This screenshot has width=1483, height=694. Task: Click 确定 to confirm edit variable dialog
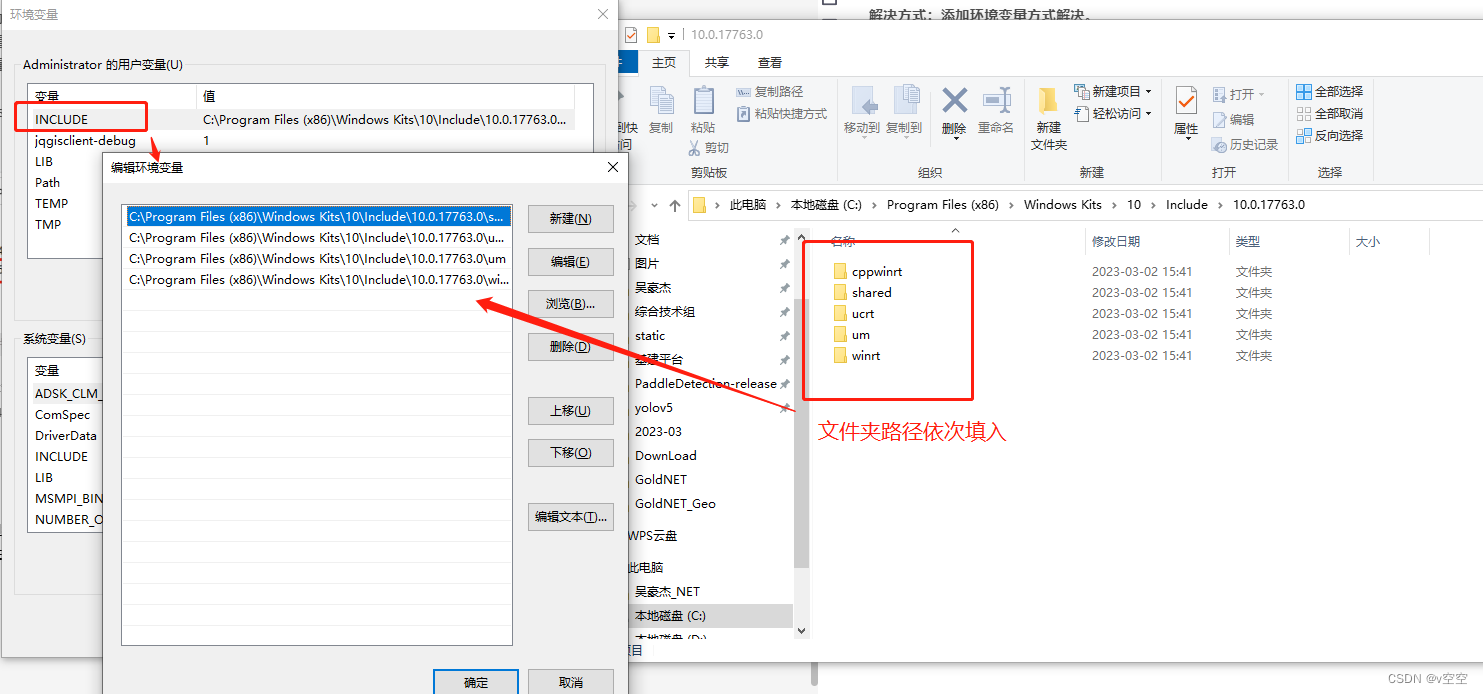(x=476, y=682)
